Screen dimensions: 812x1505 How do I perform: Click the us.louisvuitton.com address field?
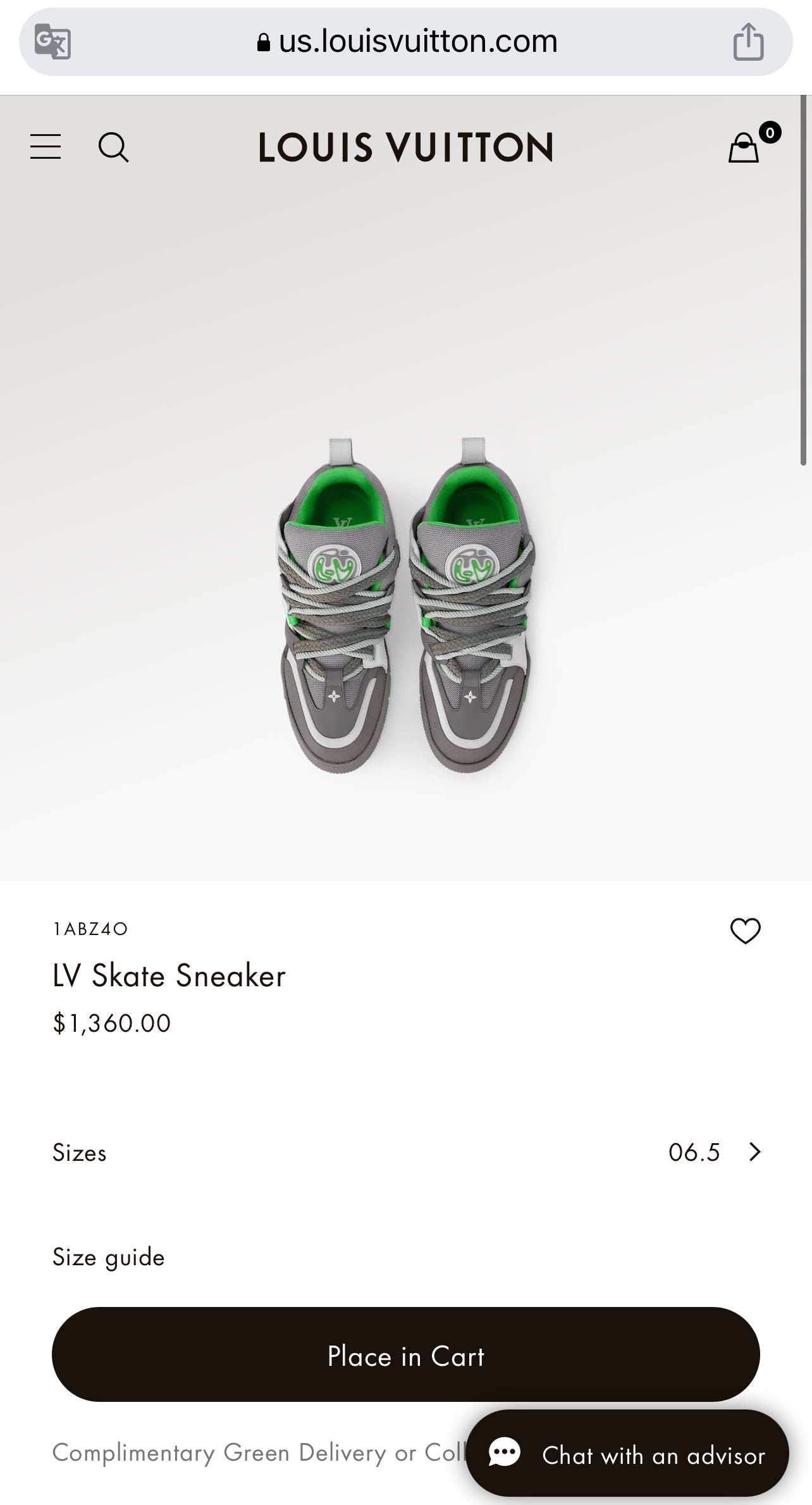[417, 42]
